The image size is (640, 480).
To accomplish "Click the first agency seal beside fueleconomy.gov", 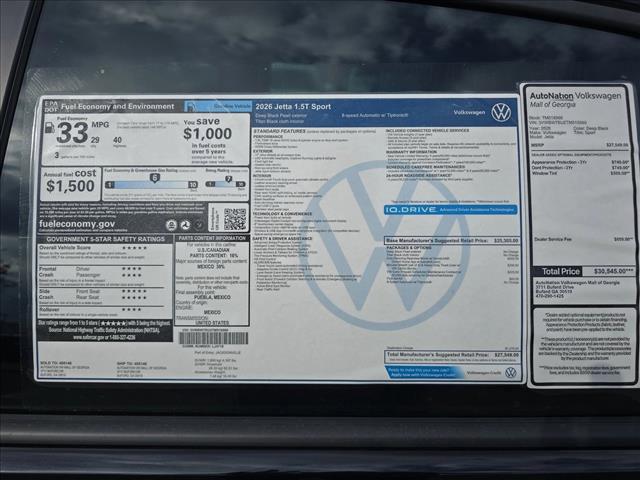I will 171,225.
